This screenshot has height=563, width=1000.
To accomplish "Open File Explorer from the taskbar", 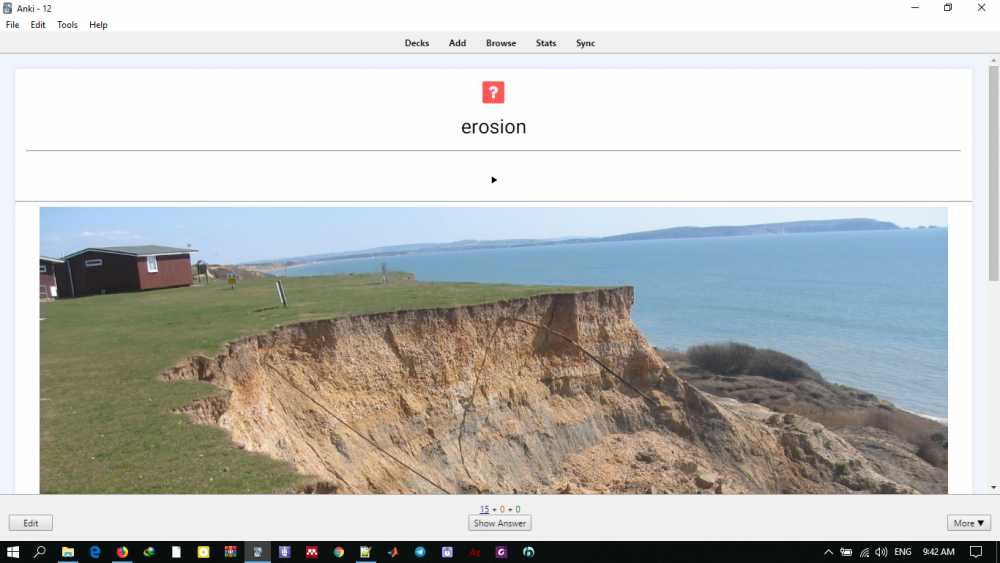I will 68,552.
